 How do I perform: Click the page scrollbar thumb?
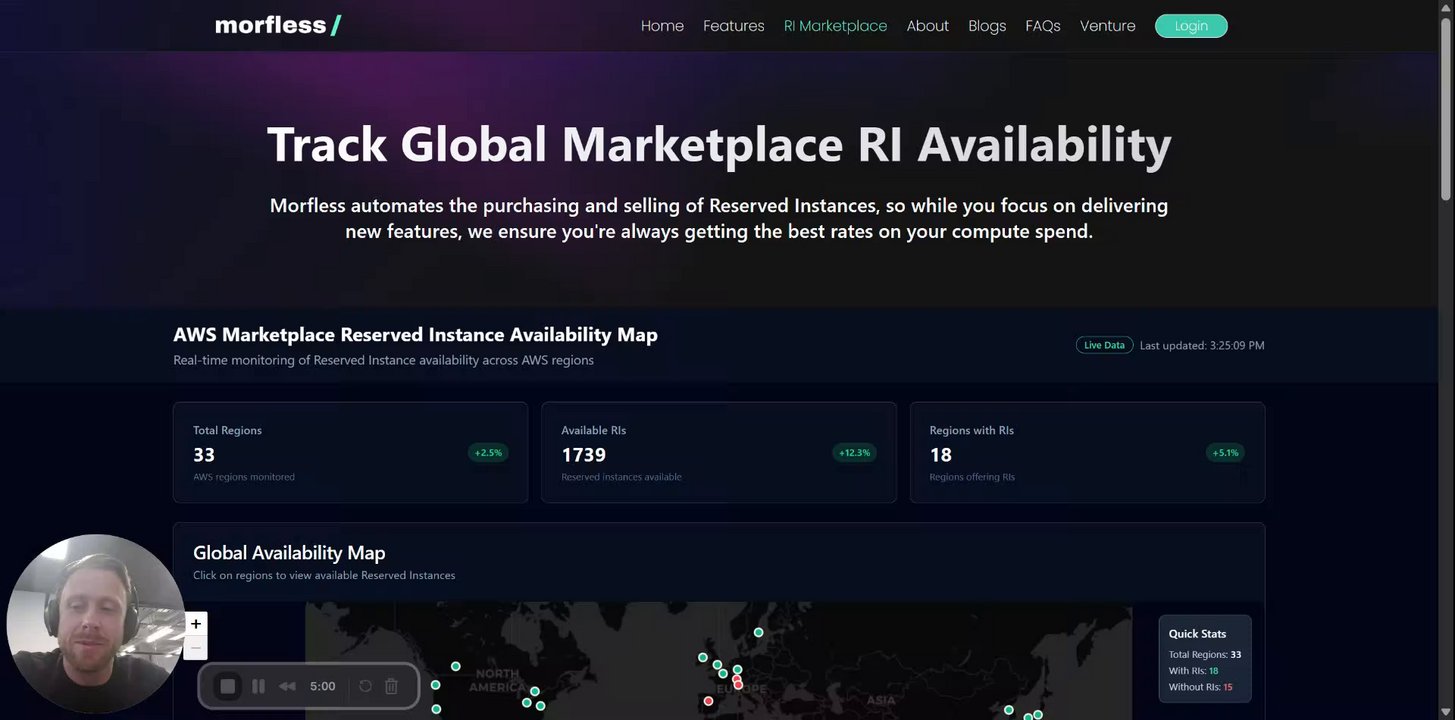[x=1446, y=108]
